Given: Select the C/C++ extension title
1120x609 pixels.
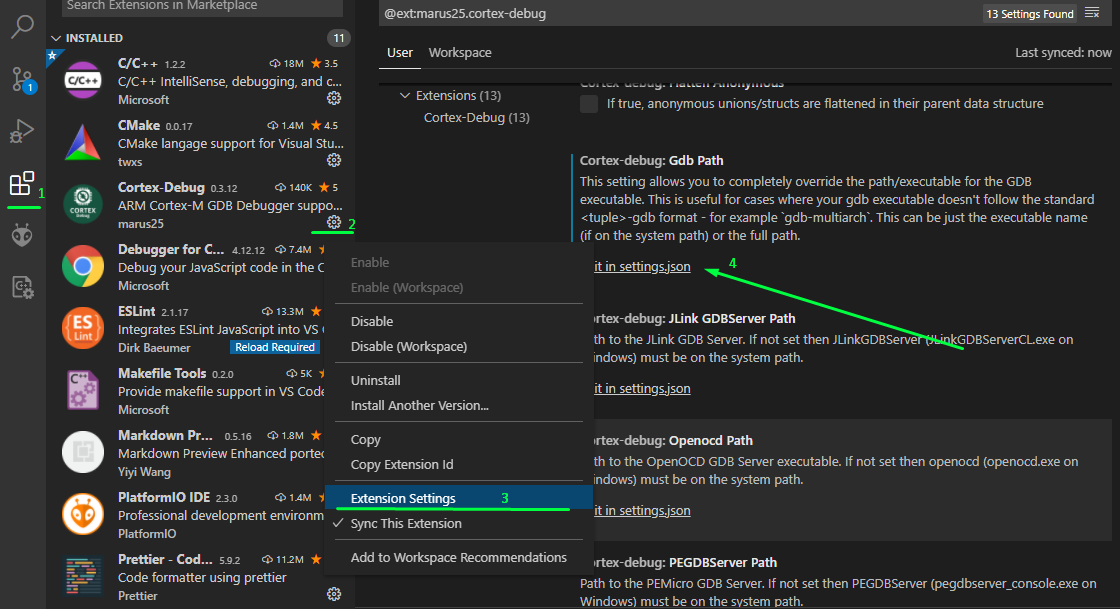Looking at the screenshot, I should click(x=138, y=64).
